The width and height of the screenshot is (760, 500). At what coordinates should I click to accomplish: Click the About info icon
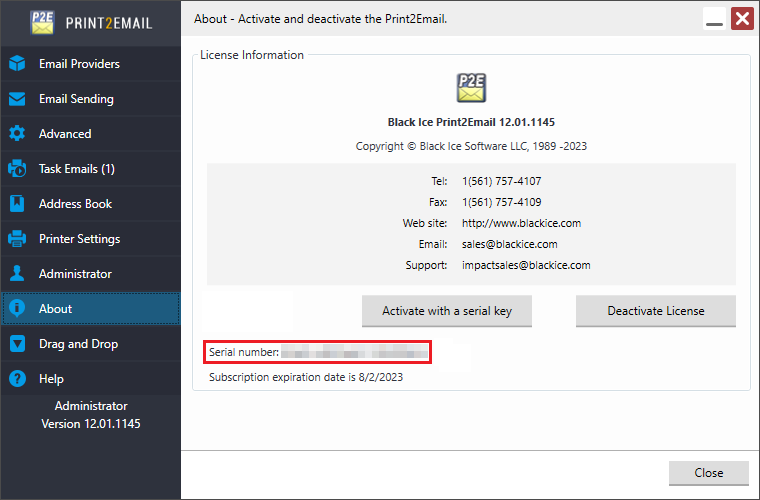point(17,309)
